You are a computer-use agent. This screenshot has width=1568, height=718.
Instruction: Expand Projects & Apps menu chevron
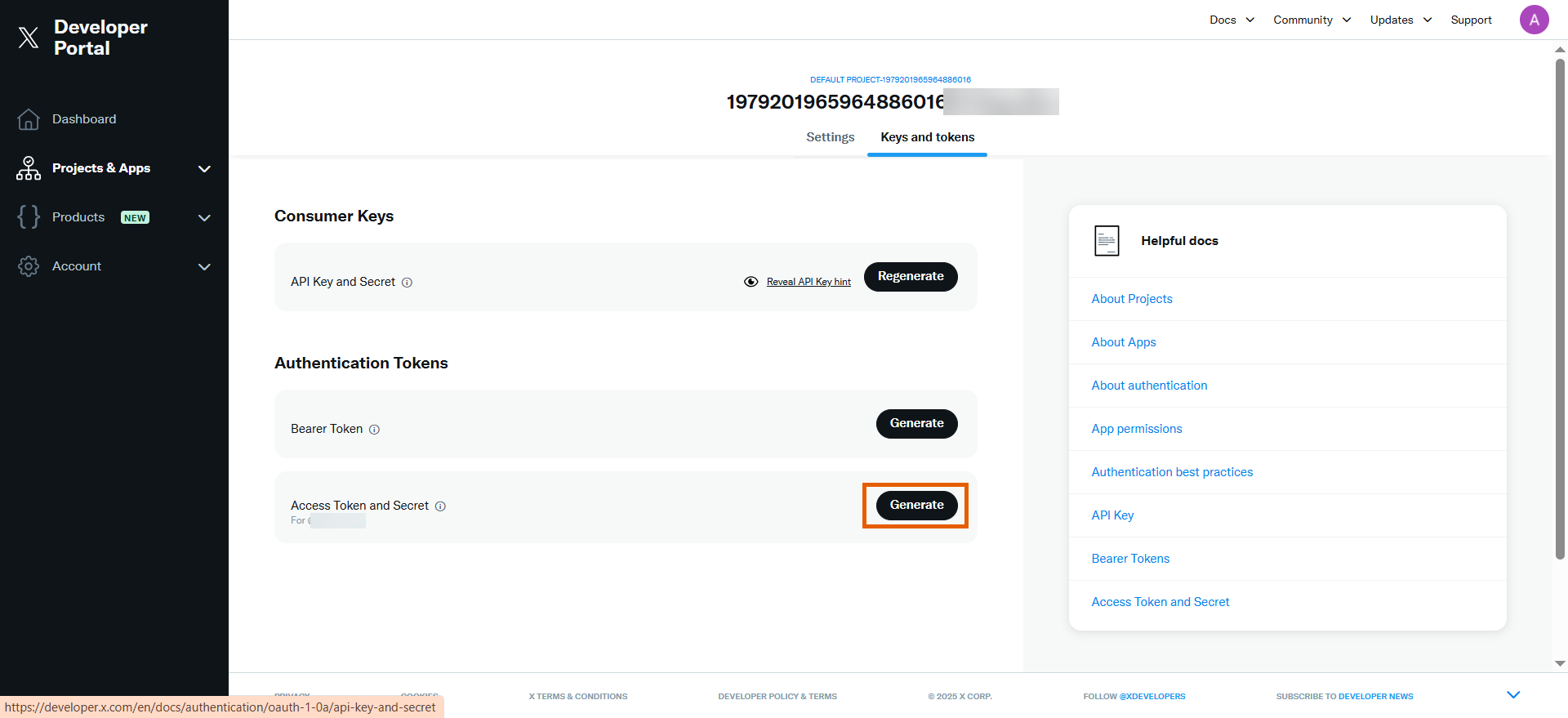pos(204,169)
